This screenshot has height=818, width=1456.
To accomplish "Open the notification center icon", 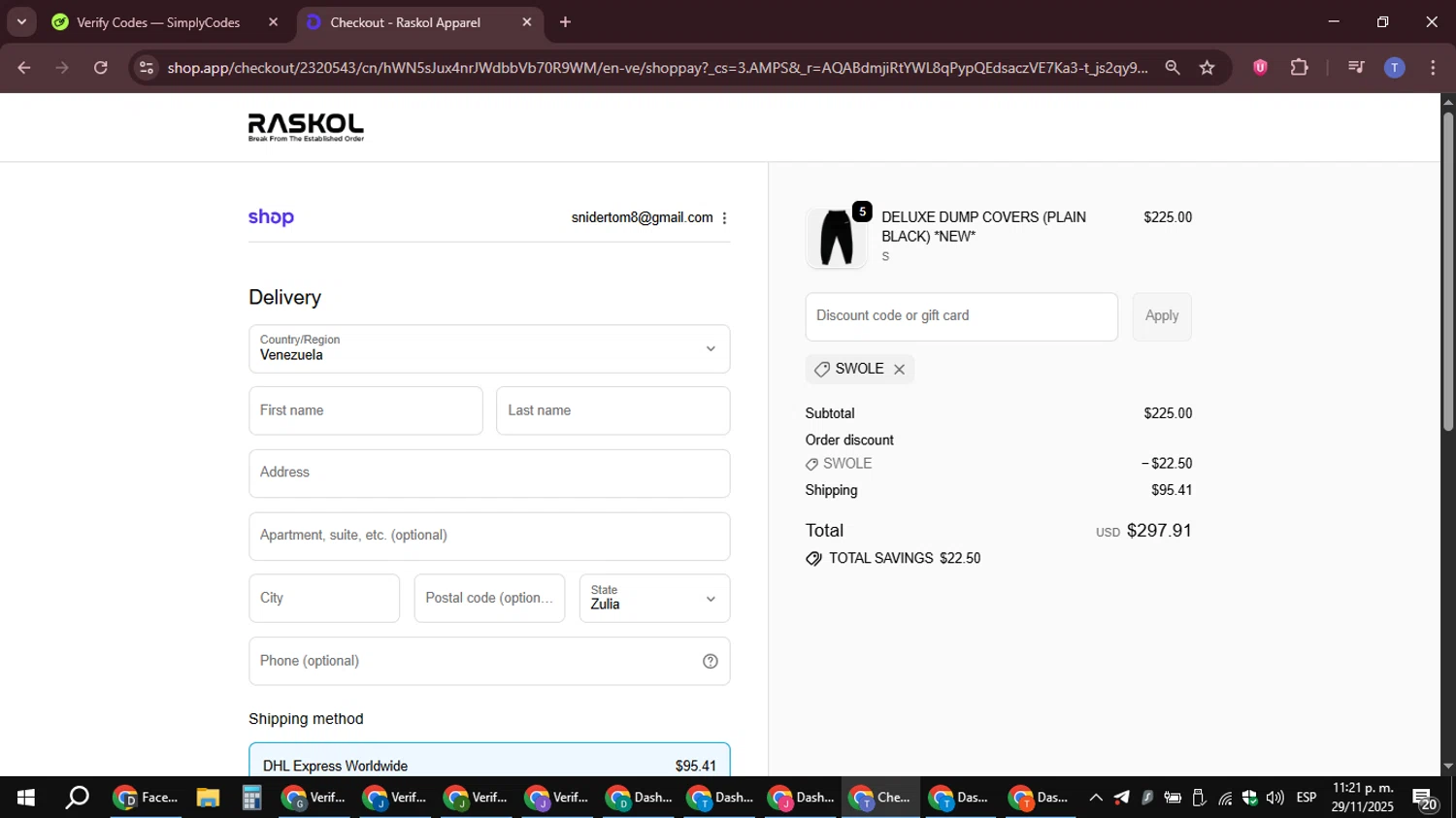I will (x=1425, y=800).
